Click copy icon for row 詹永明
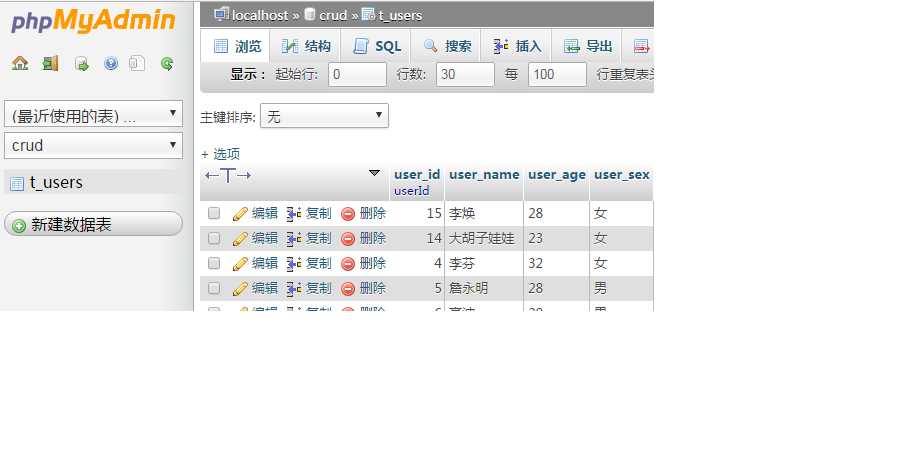 [x=294, y=289]
